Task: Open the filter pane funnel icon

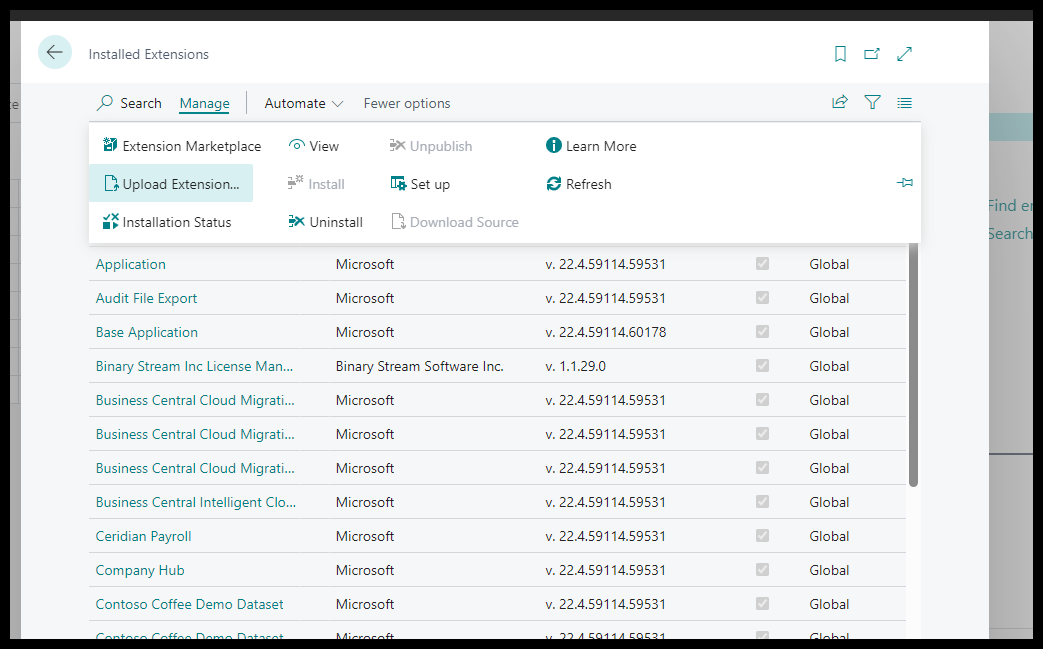Action: point(872,102)
